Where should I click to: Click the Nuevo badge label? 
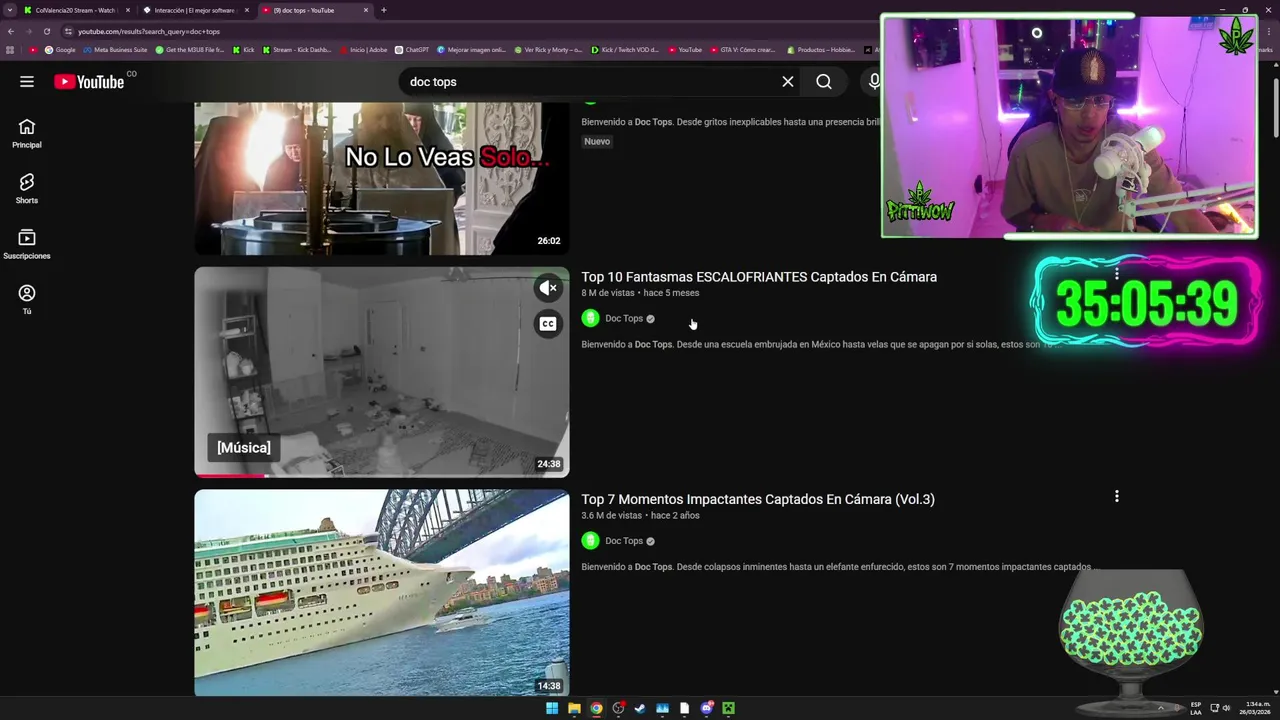[597, 141]
